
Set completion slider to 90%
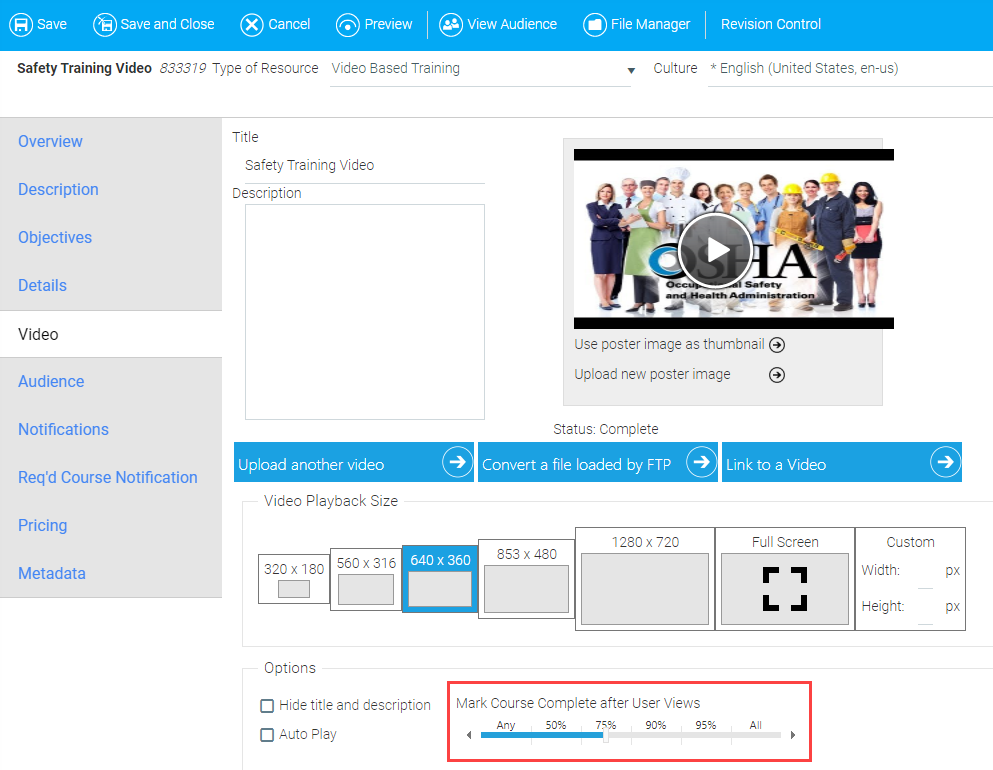tap(656, 735)
